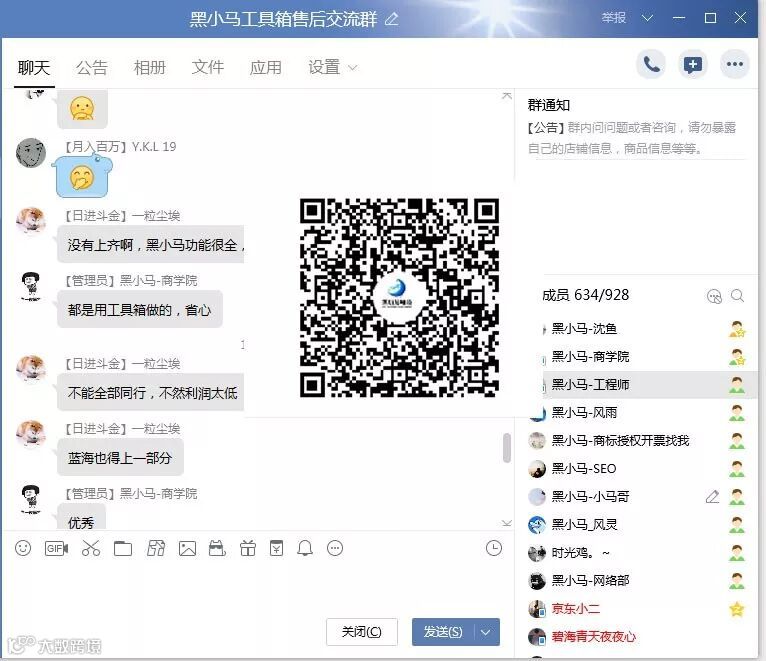Viewport: 766px width, 661px height.
Task: Click the message 蓝海也得上一部分
Action: click(120, 458)
